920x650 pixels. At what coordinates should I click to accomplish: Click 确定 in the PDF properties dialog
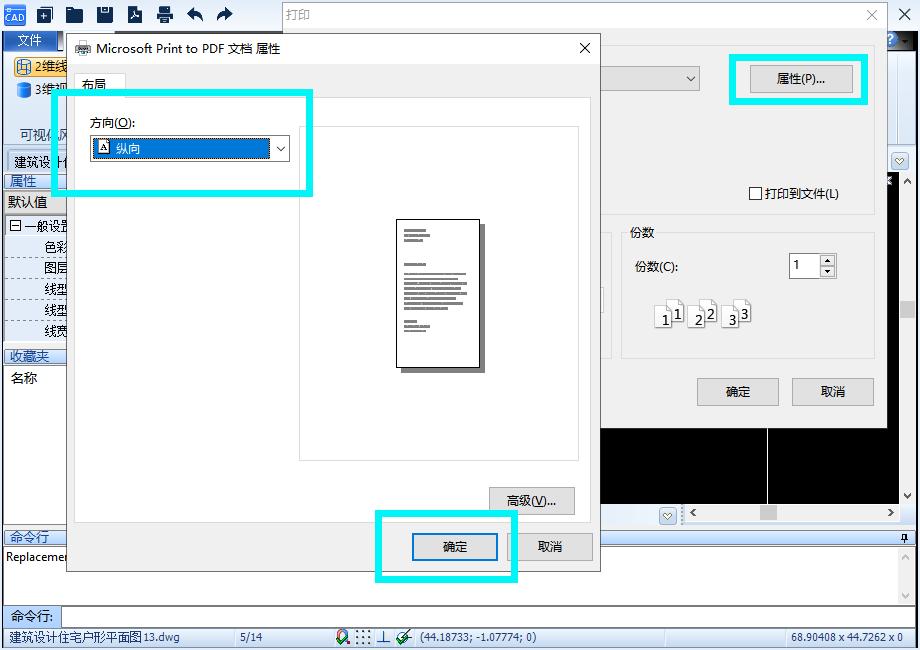[455, 547]
